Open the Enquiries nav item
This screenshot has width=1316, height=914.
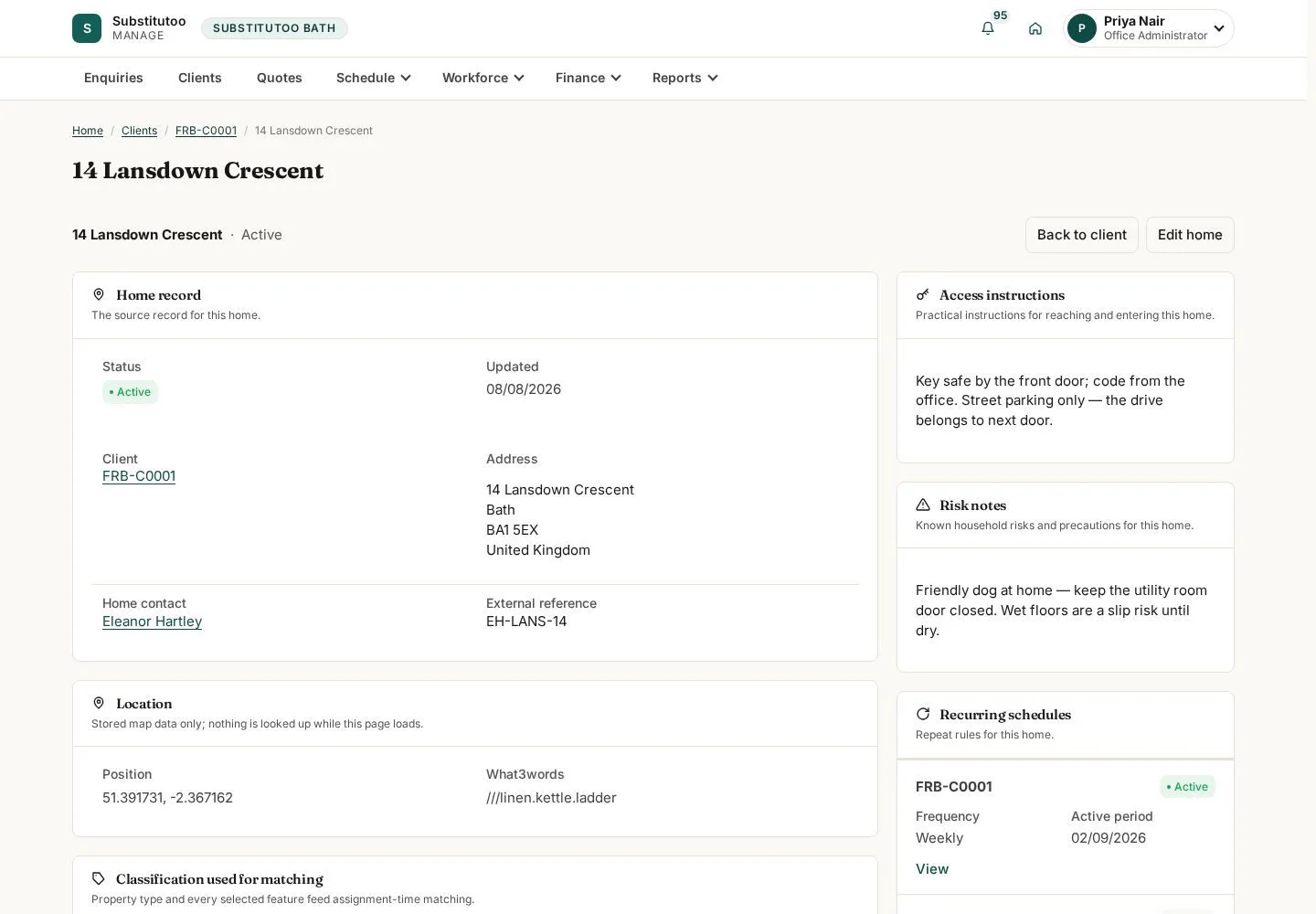tap(113, 78)
